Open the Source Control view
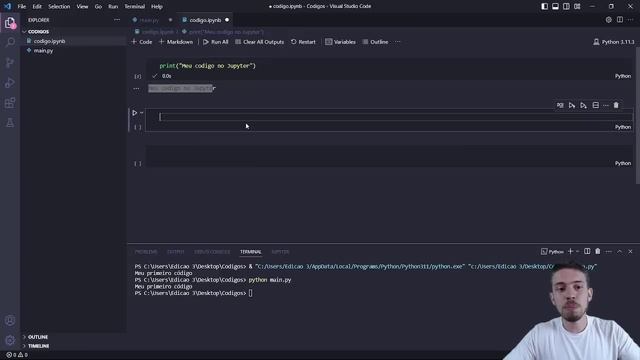 point(10,62)
